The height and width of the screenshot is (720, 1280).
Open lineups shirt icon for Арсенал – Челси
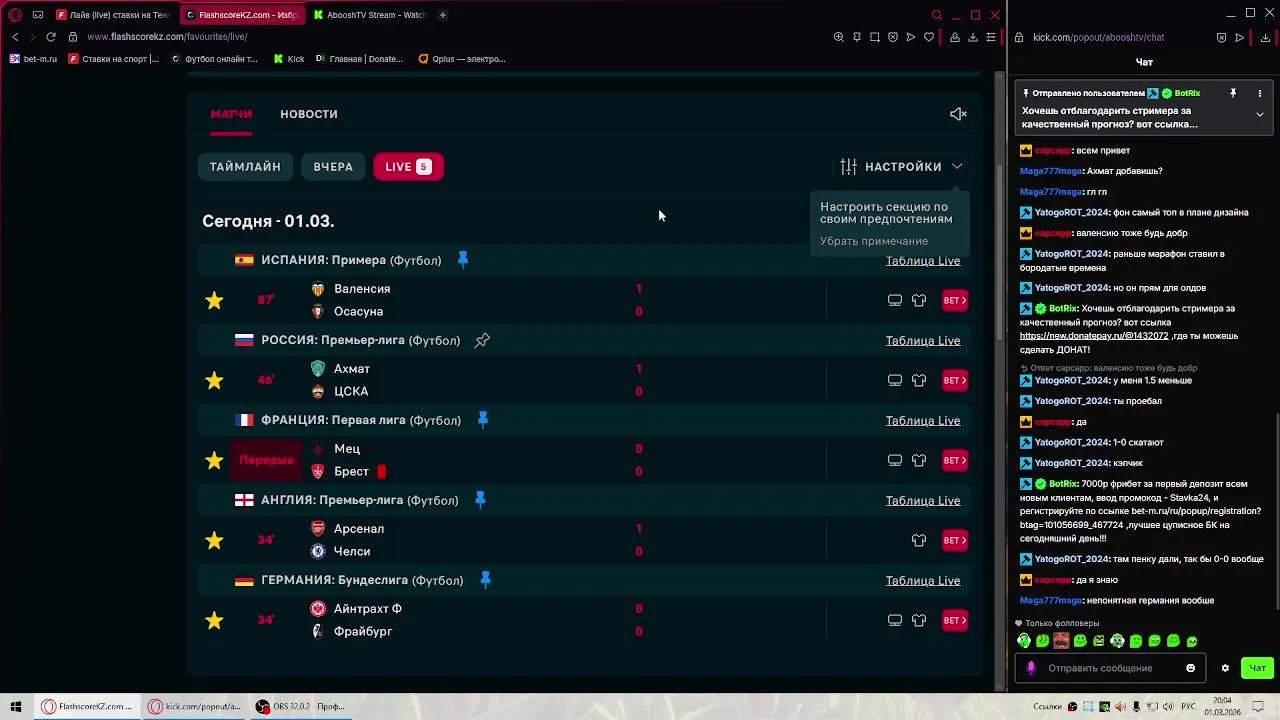[x=919, y=540]
